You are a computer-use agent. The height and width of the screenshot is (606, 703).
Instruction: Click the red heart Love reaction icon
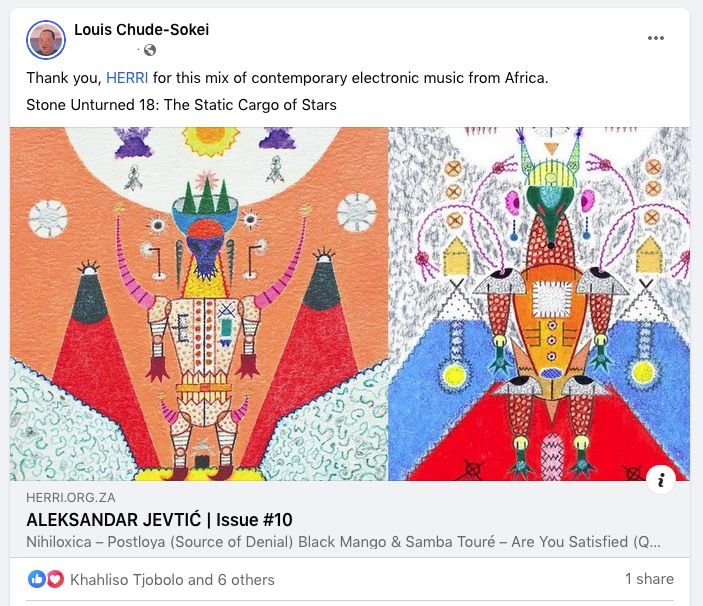tap(55, 579)
